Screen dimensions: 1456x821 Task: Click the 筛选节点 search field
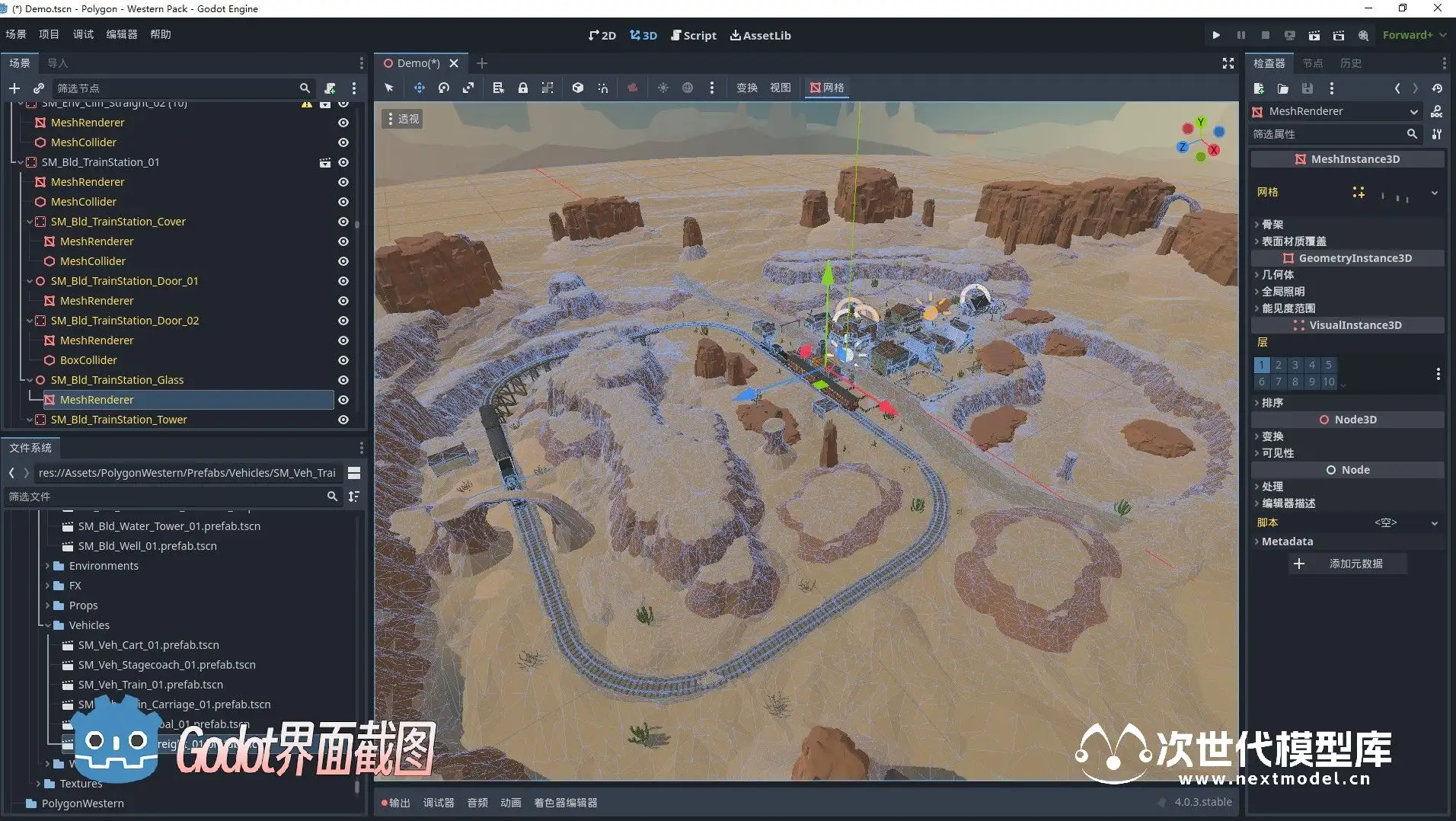[175, 88]
